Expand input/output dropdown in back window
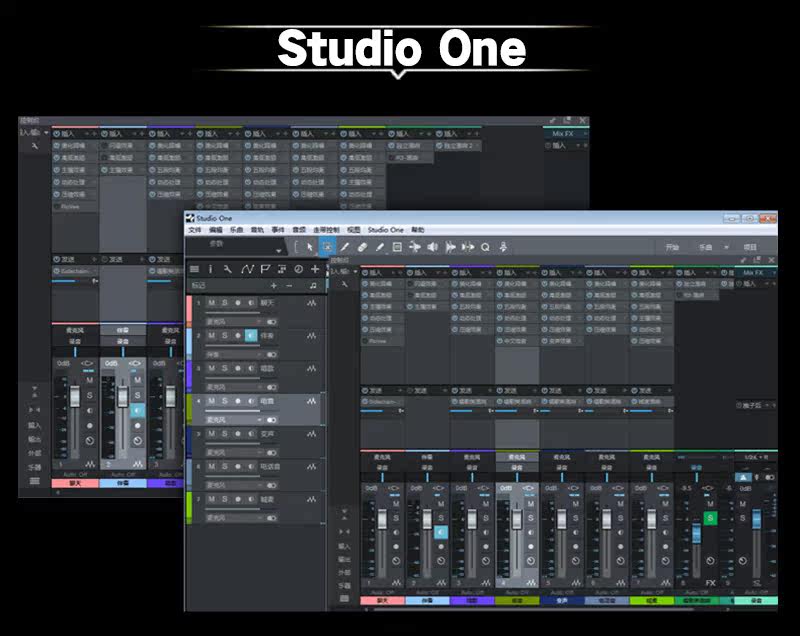The height and width of the screenshot is (636, 800). 46,133
